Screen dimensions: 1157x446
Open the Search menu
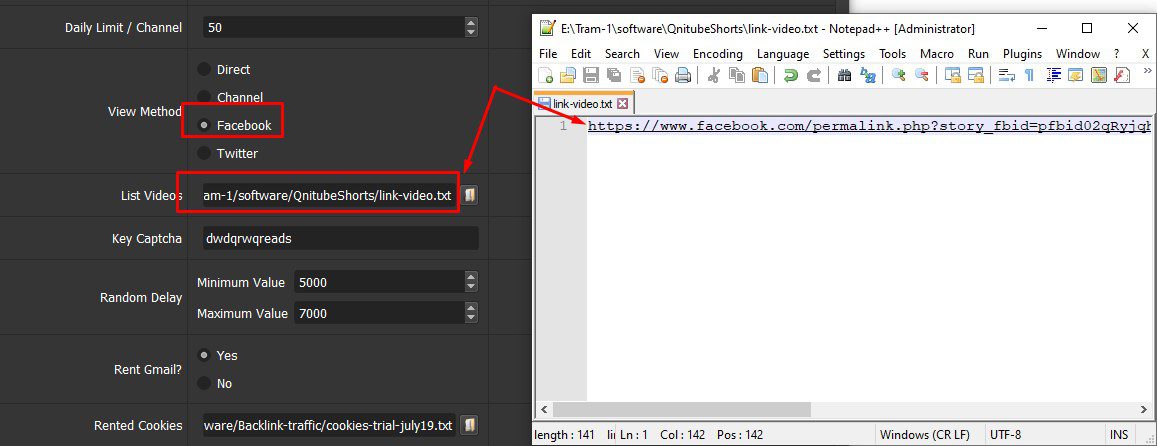coord(622,54)
